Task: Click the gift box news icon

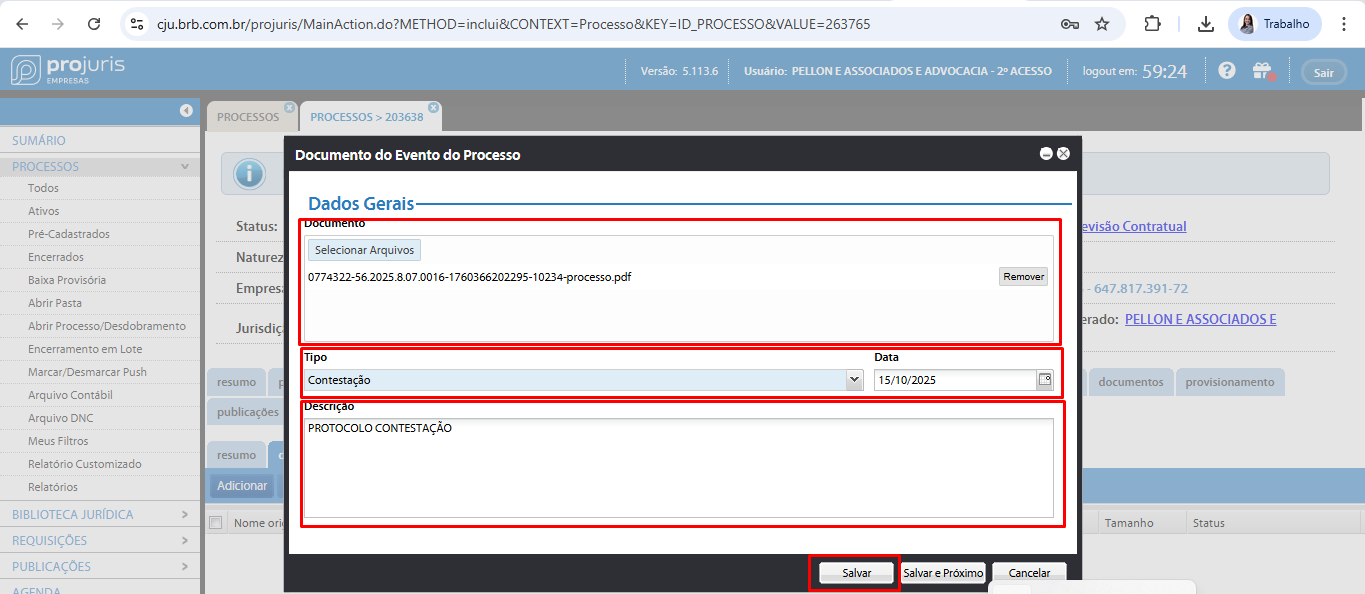Action: [1262, 71]
